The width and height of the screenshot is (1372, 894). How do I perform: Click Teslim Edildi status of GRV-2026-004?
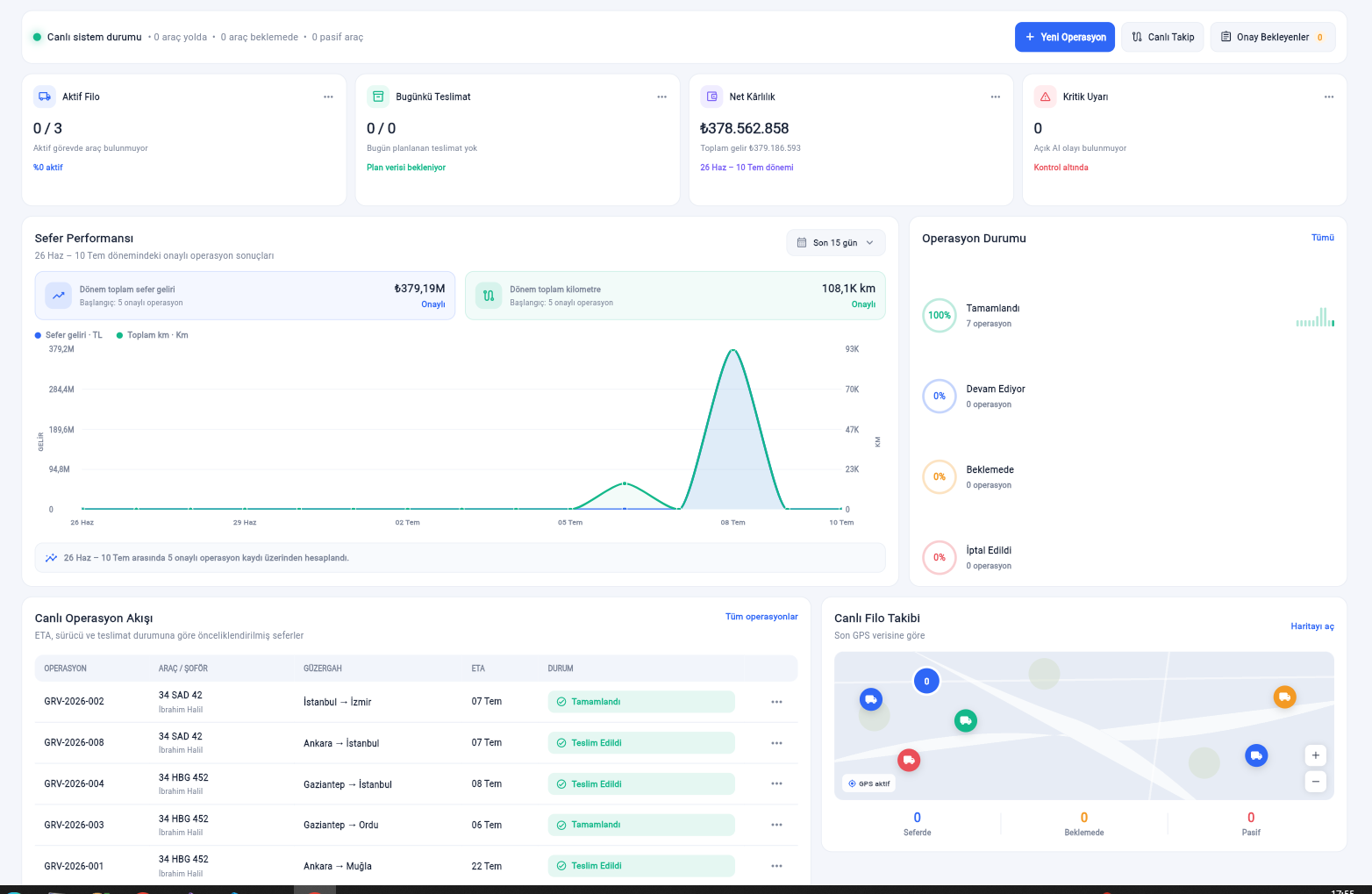(x=641, y=784)
